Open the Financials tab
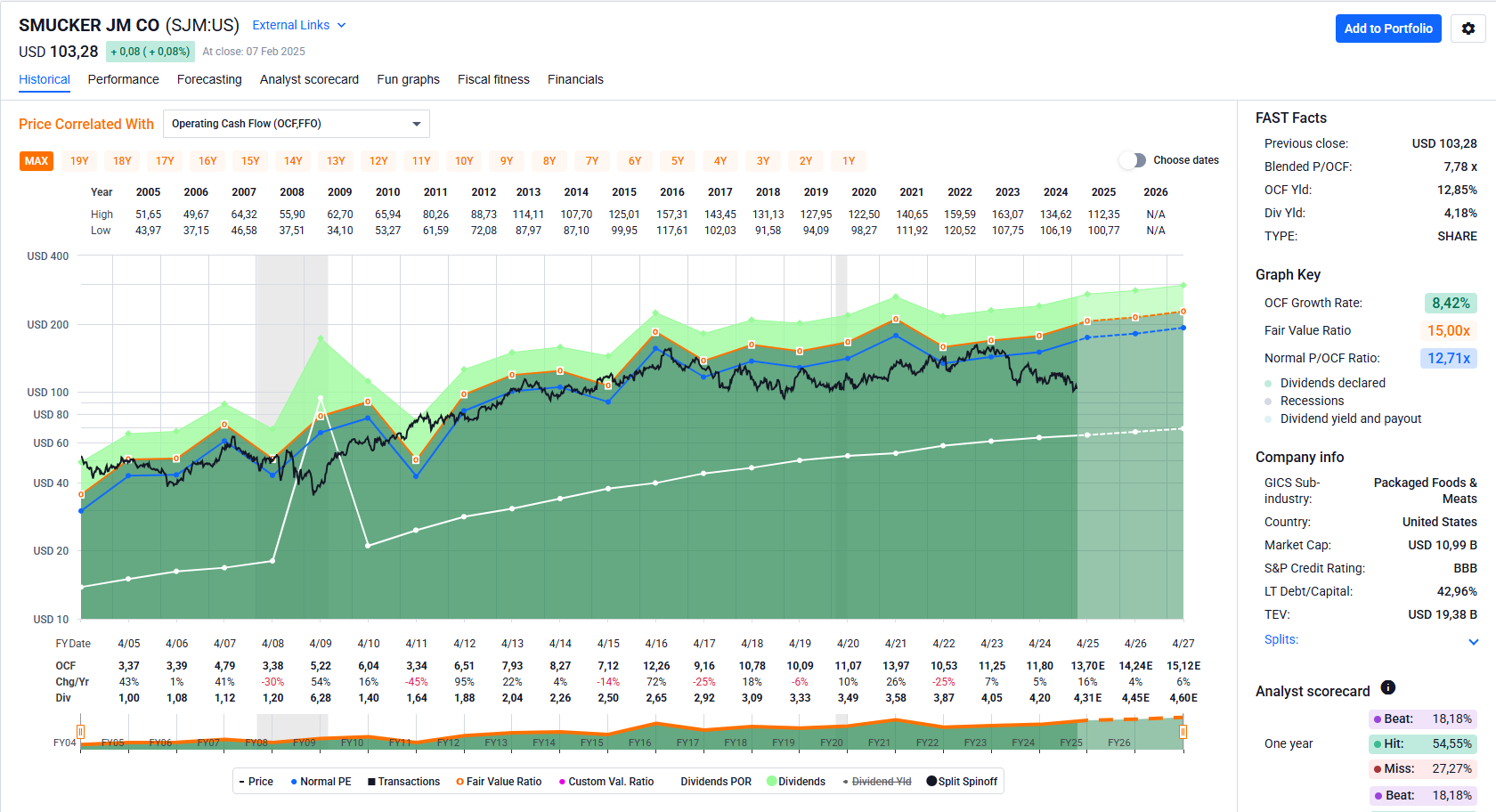 tap(575, 79)
